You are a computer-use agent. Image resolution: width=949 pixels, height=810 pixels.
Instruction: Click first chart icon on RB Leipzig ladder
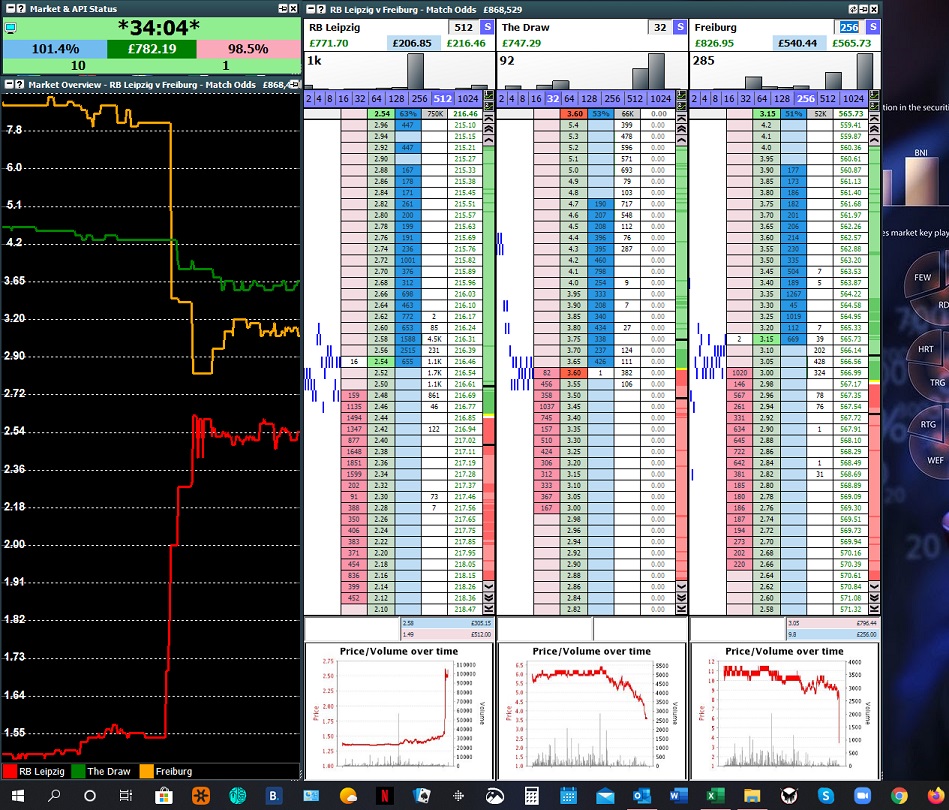pyautogui.click(x=489, y=95)
